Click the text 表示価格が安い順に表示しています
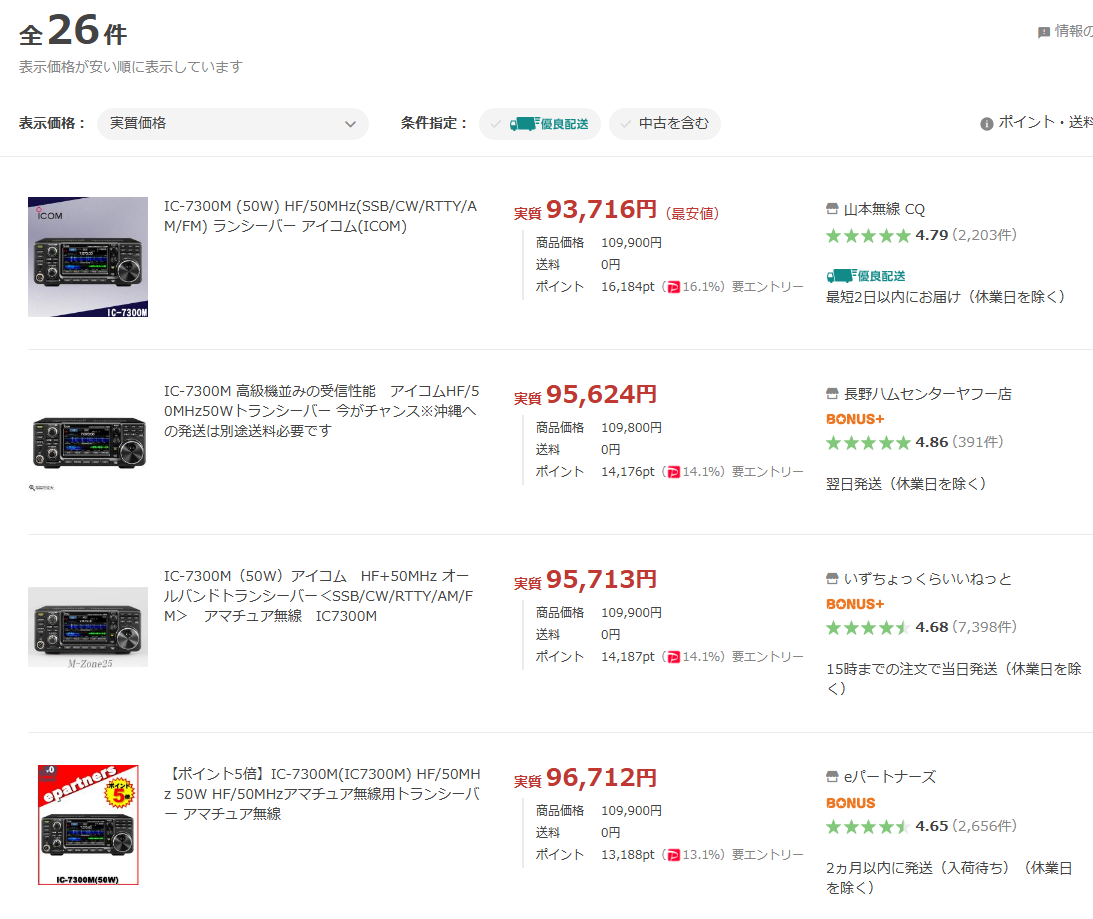 [131, 67]
